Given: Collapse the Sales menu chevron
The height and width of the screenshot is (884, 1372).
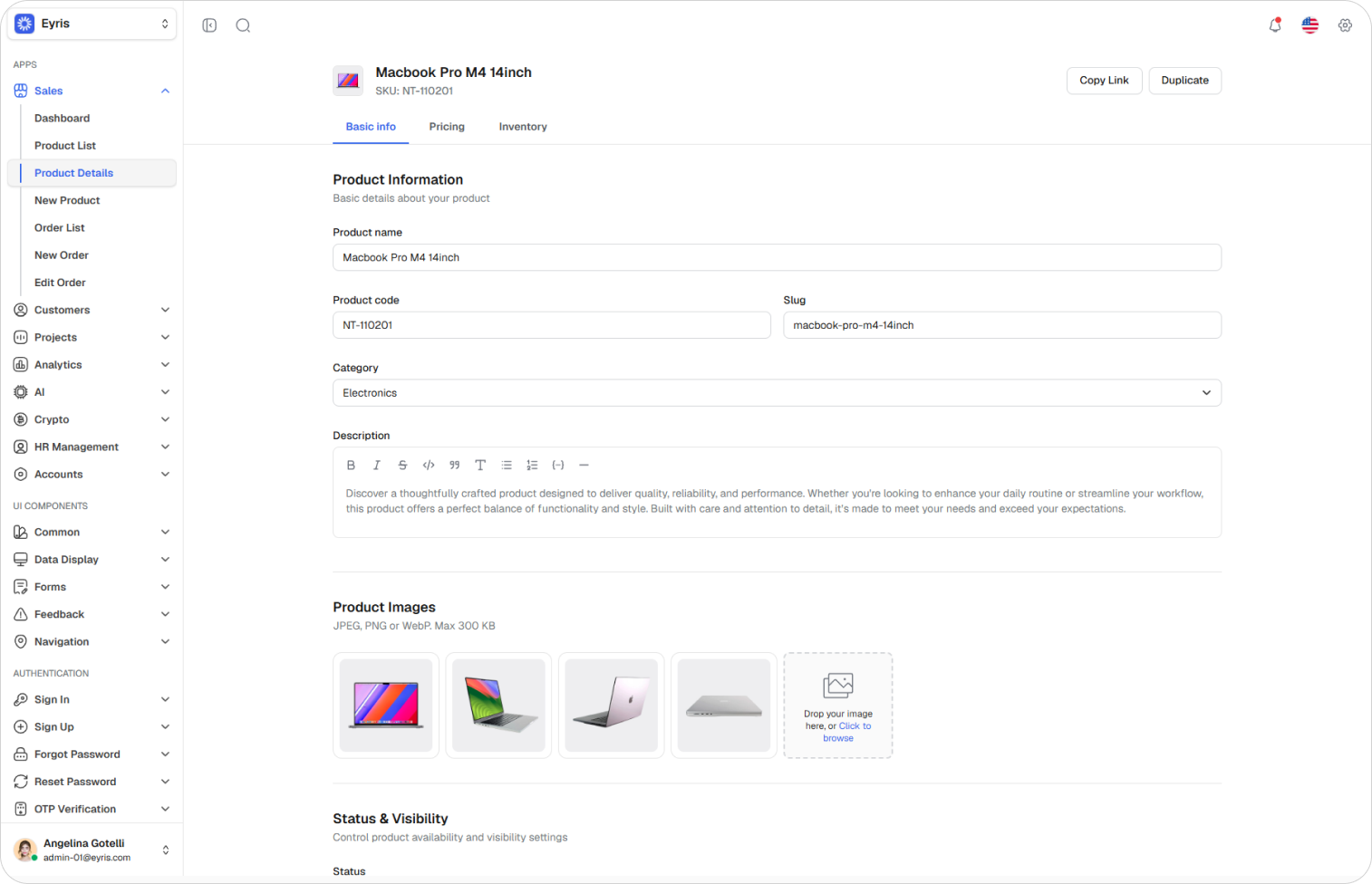Looking at the screenshot, I should [x=165, y=91].
